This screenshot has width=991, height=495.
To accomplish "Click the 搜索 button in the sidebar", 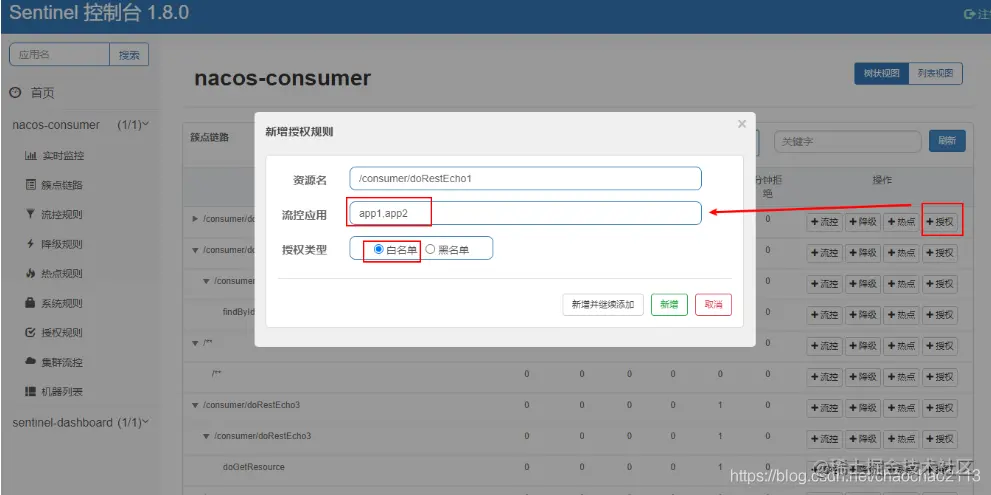I will (129, 55).
